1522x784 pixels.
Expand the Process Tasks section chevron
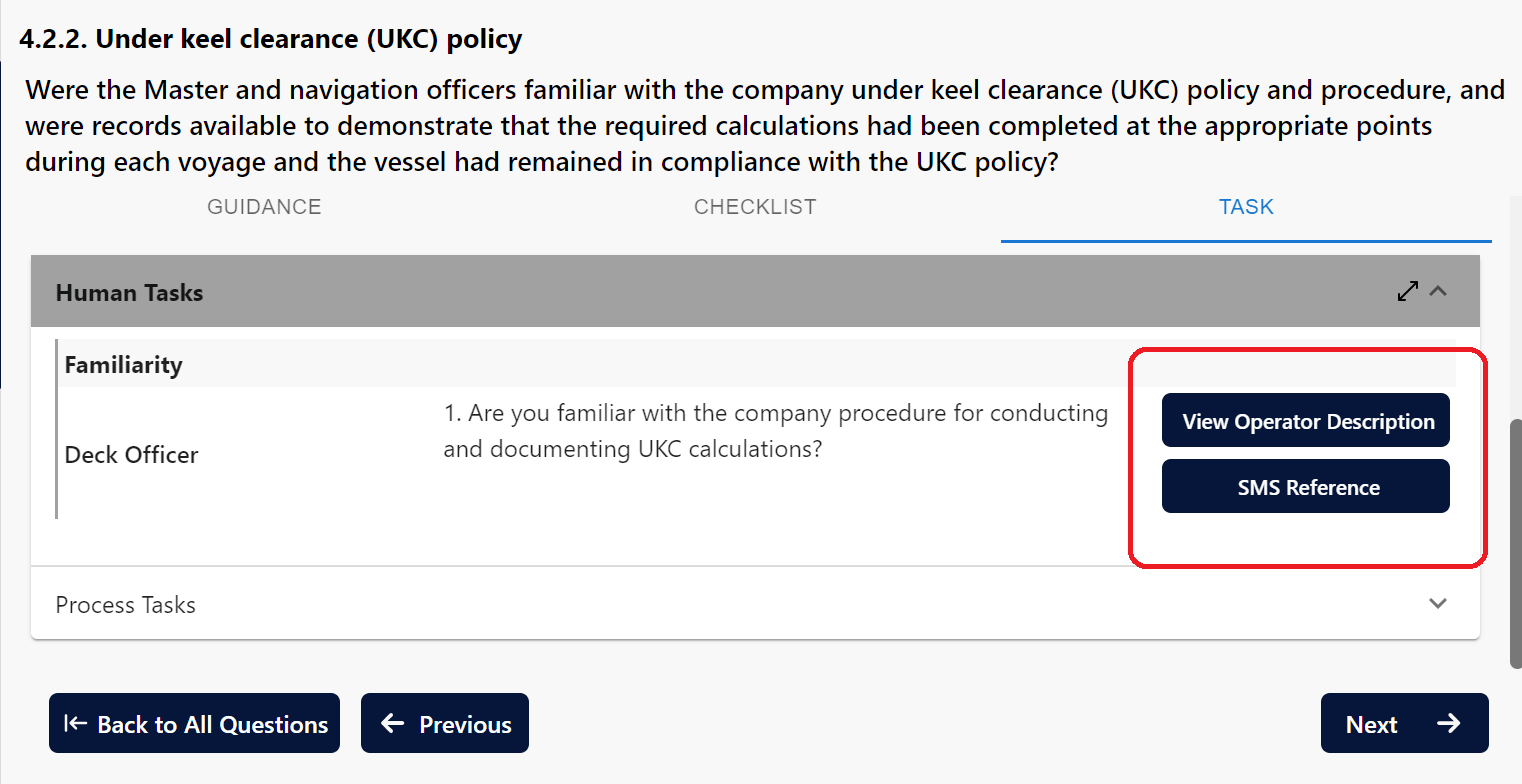coord(1438,603)
